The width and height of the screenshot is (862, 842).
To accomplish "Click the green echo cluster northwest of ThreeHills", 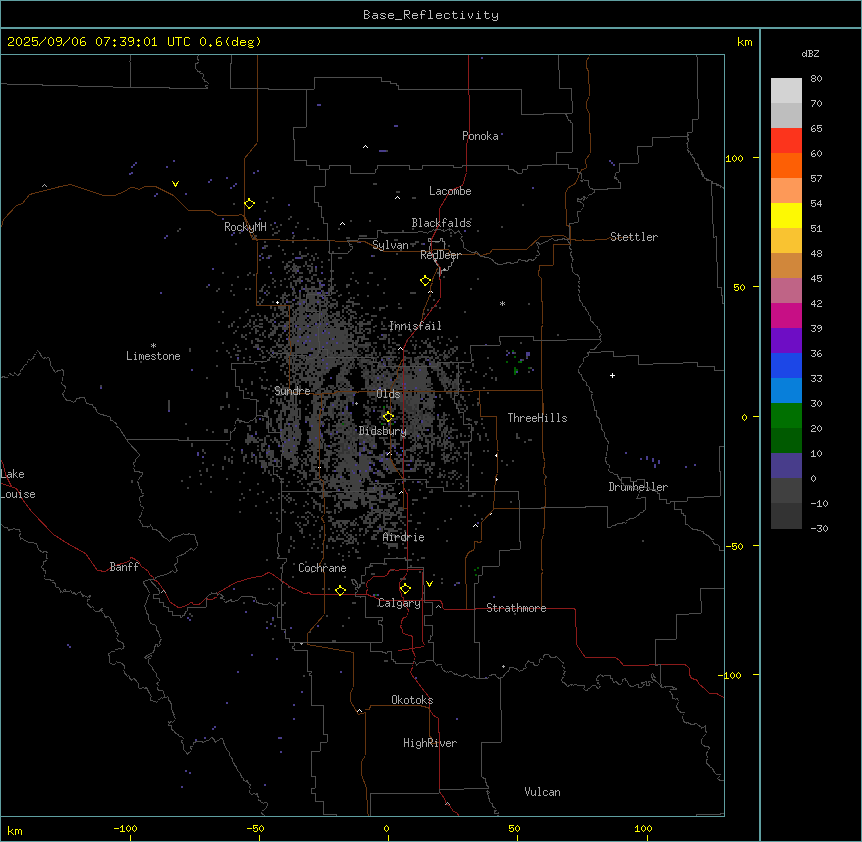I will point(517,362).
